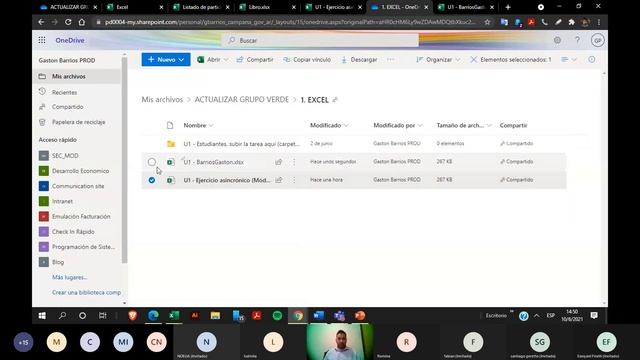
Task: Click the browser address bar URL
Action: [x=290, y=22]
